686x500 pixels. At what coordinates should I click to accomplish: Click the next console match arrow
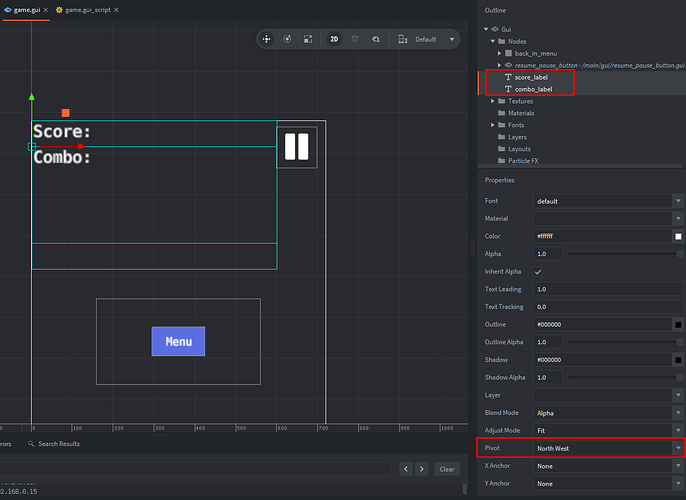tap(422, 469)
